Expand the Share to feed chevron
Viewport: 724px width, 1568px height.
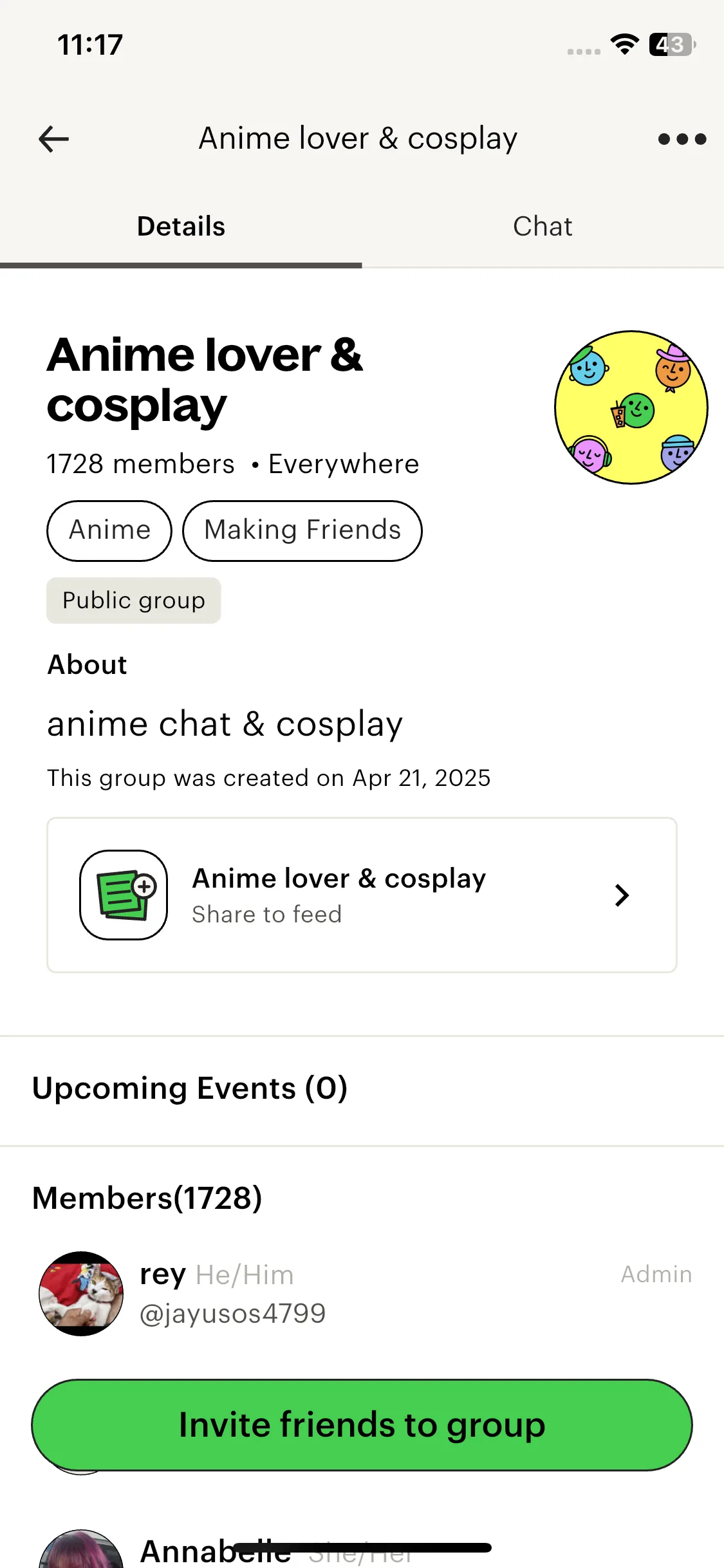pyautogui.click(x=621, y=895)
